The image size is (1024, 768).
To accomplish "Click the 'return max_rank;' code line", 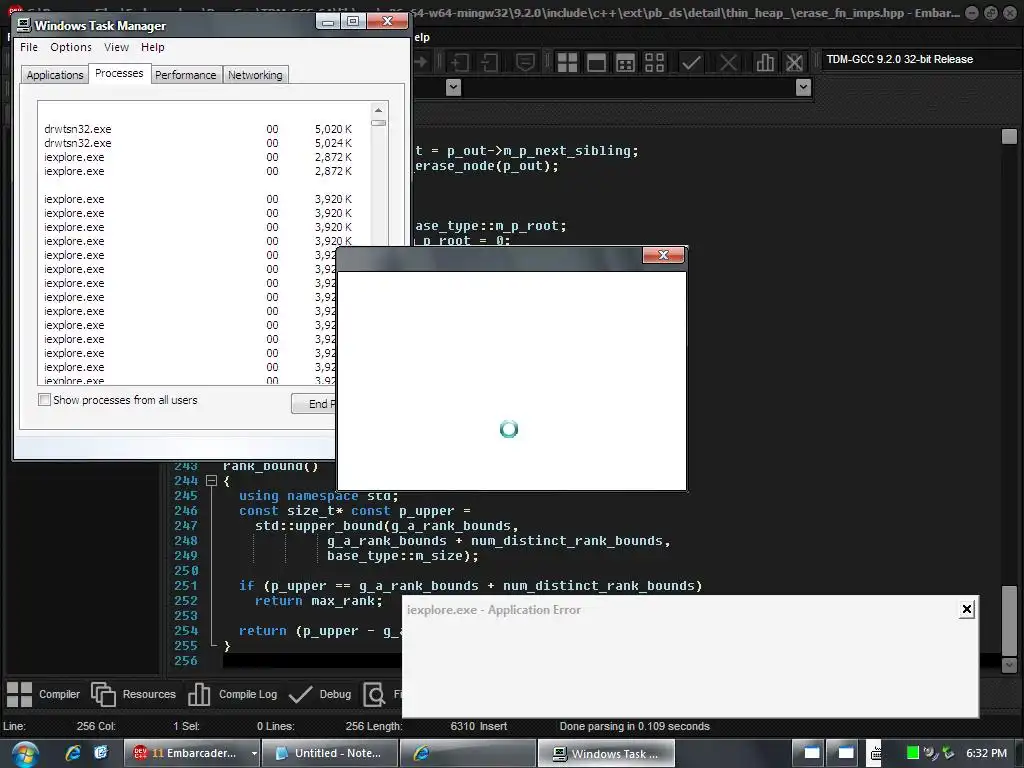I will tap(319, 601).
